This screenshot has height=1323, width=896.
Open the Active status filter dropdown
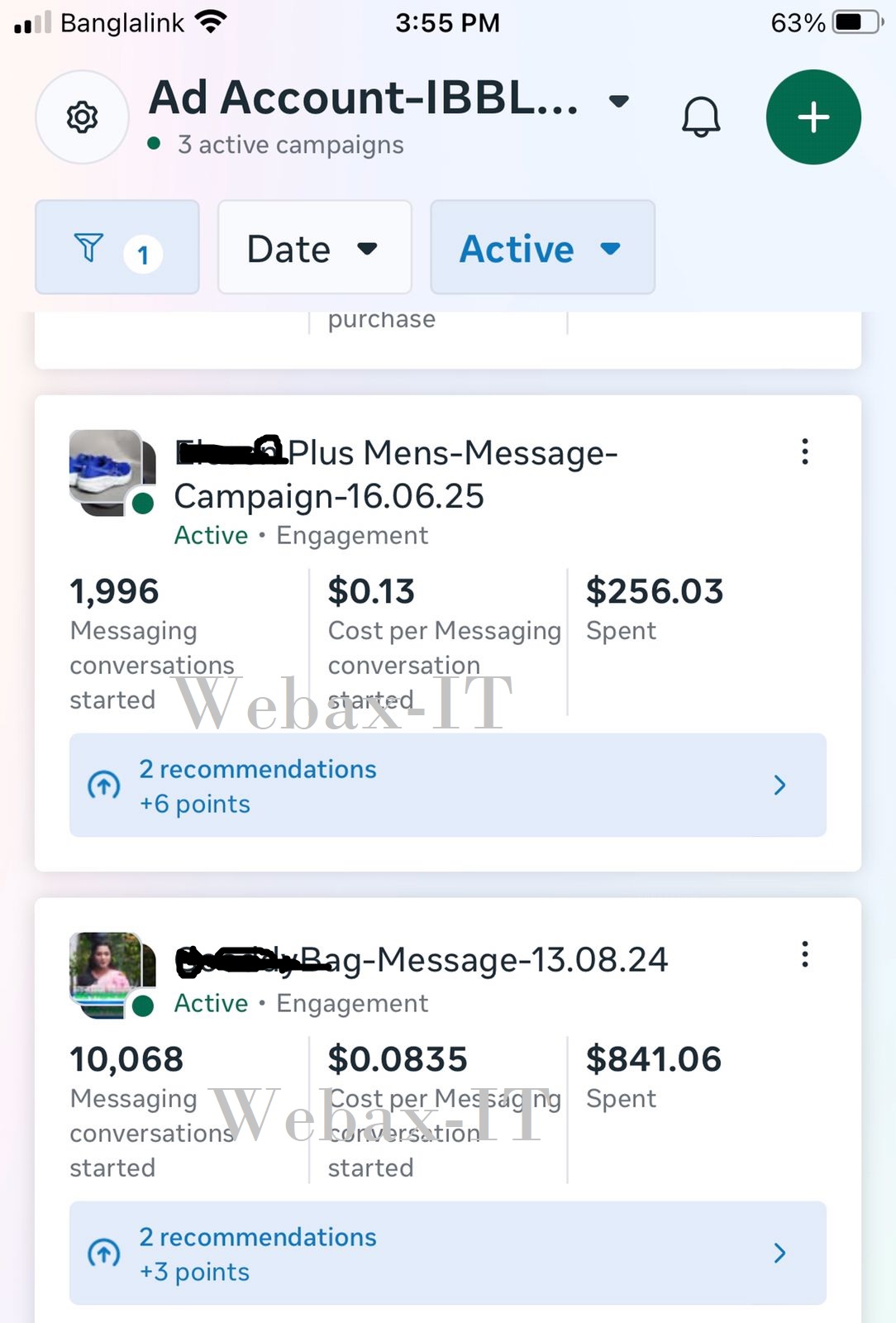point(542,247)
